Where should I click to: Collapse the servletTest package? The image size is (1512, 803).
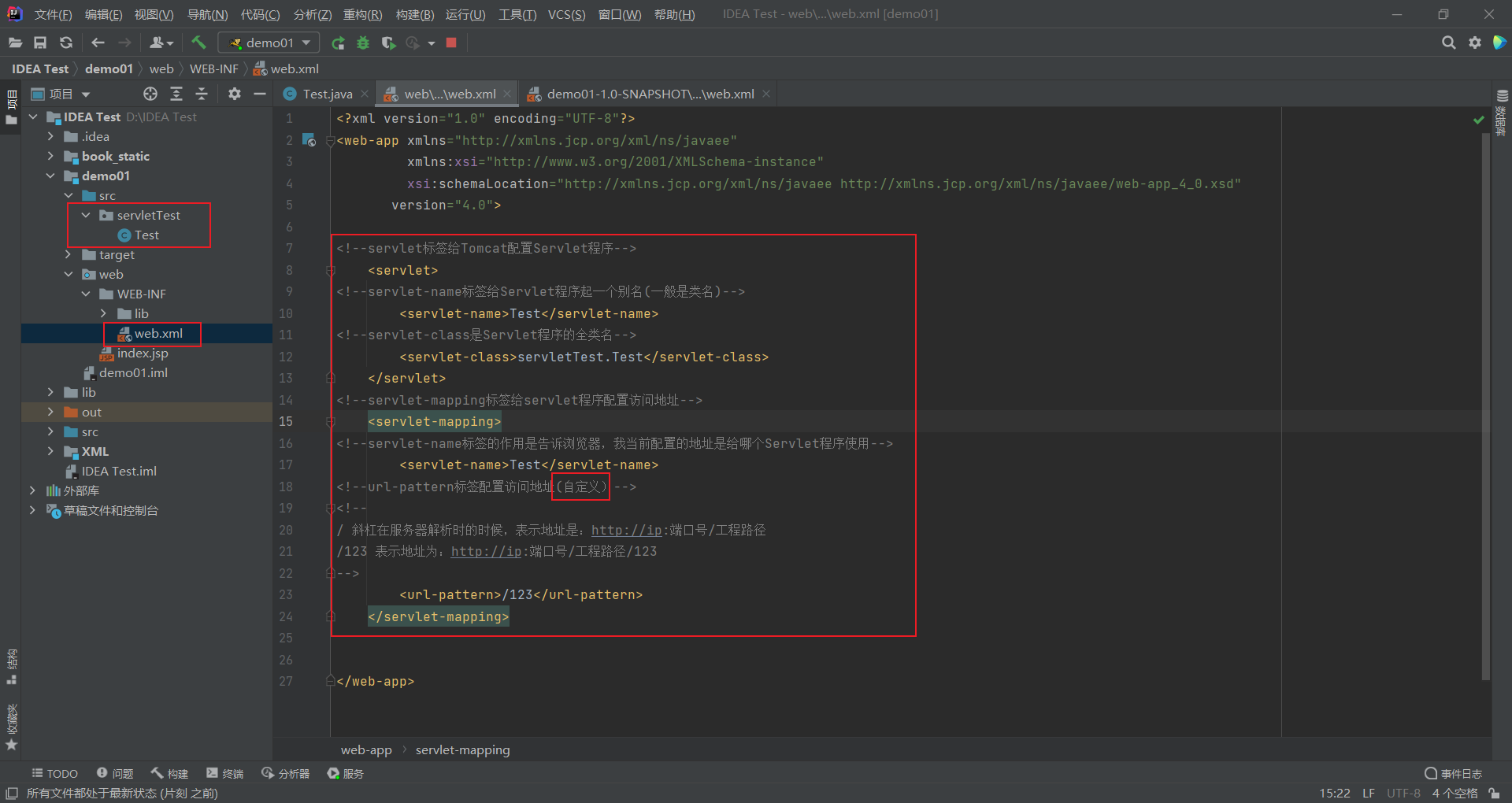86,215
